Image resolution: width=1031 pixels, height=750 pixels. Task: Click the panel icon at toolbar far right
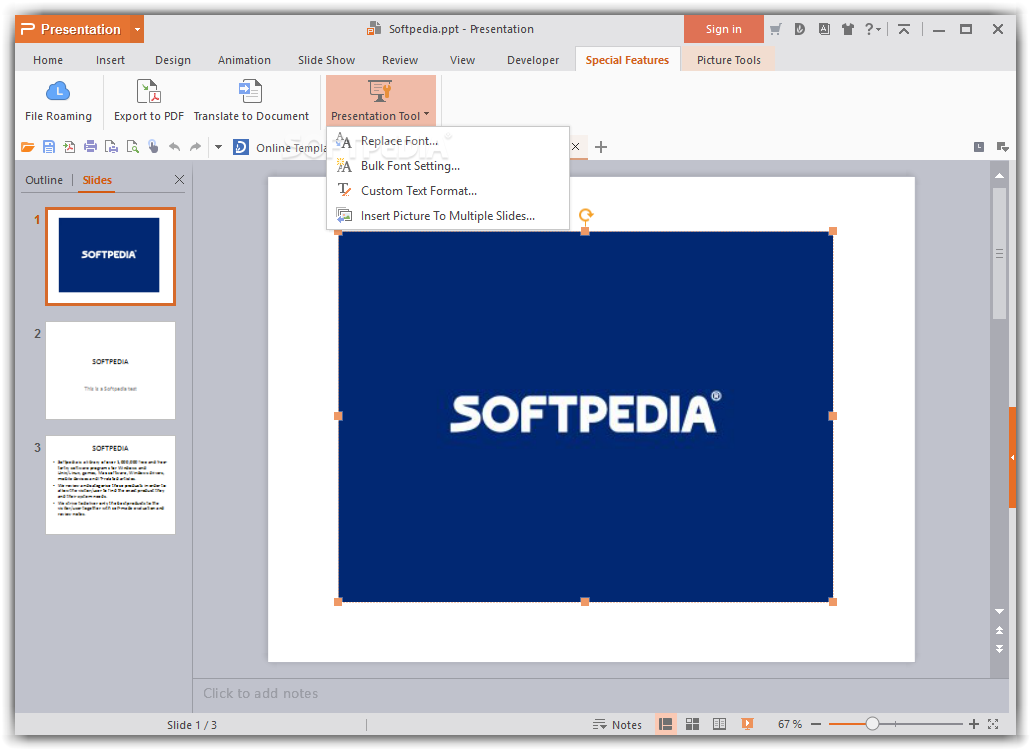click(979, 147)
